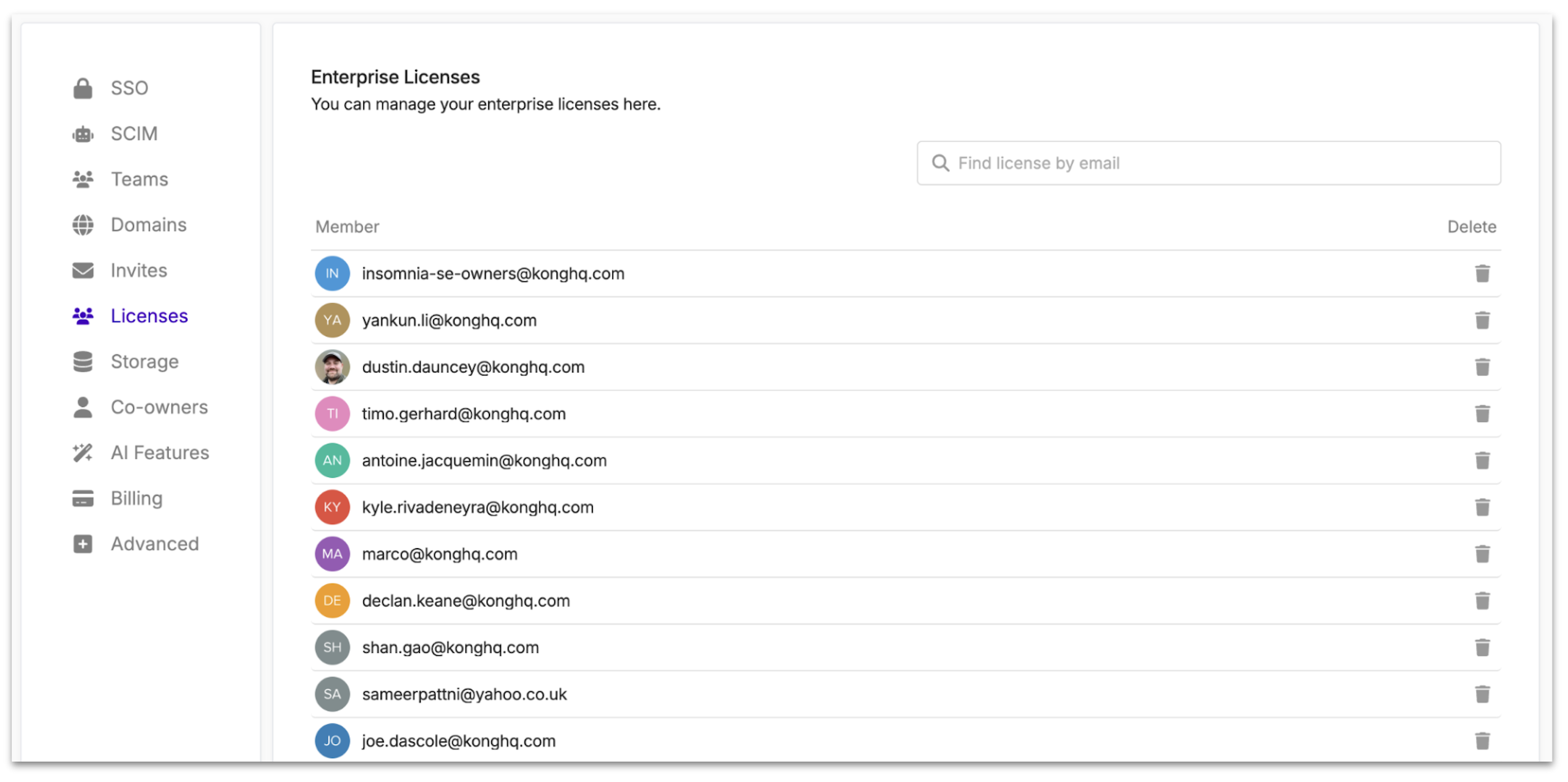Remove sameerpattni@yahoo.co.uk license
The image size is (1568, 782).
pyautogui.click(x=1482, y=694)
